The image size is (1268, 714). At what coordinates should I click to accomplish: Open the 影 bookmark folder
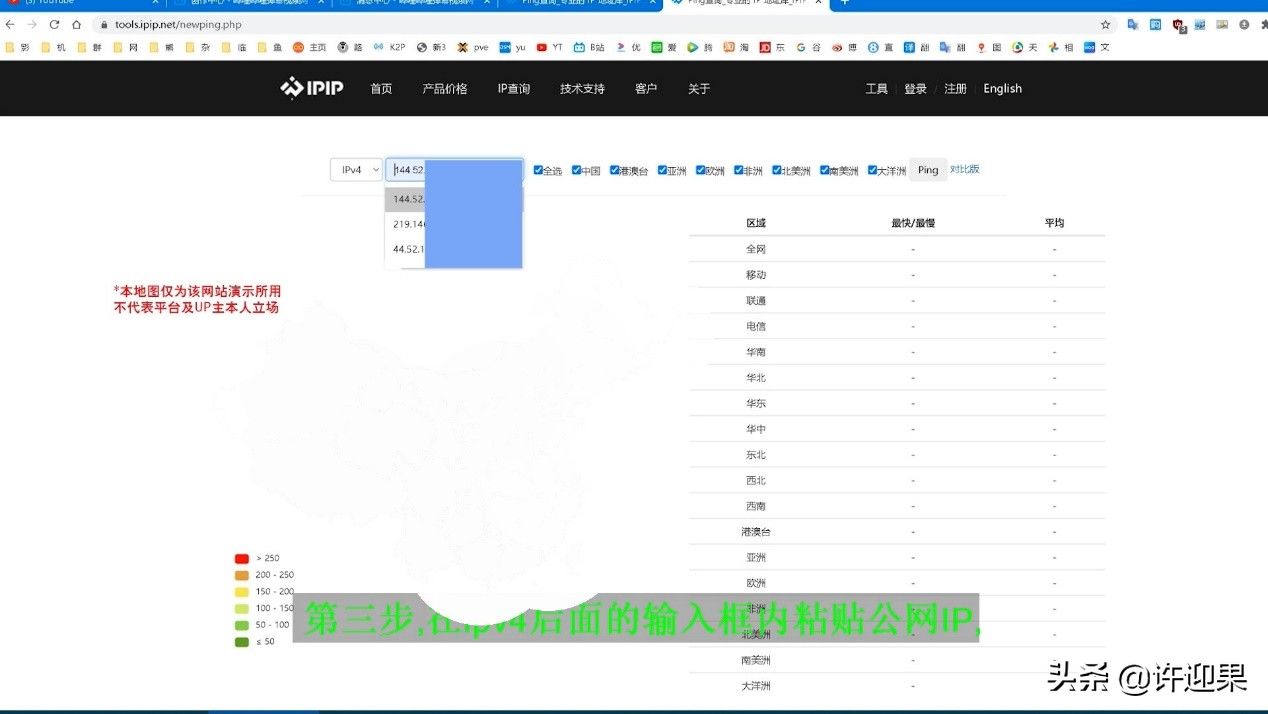tap(17, 47)
